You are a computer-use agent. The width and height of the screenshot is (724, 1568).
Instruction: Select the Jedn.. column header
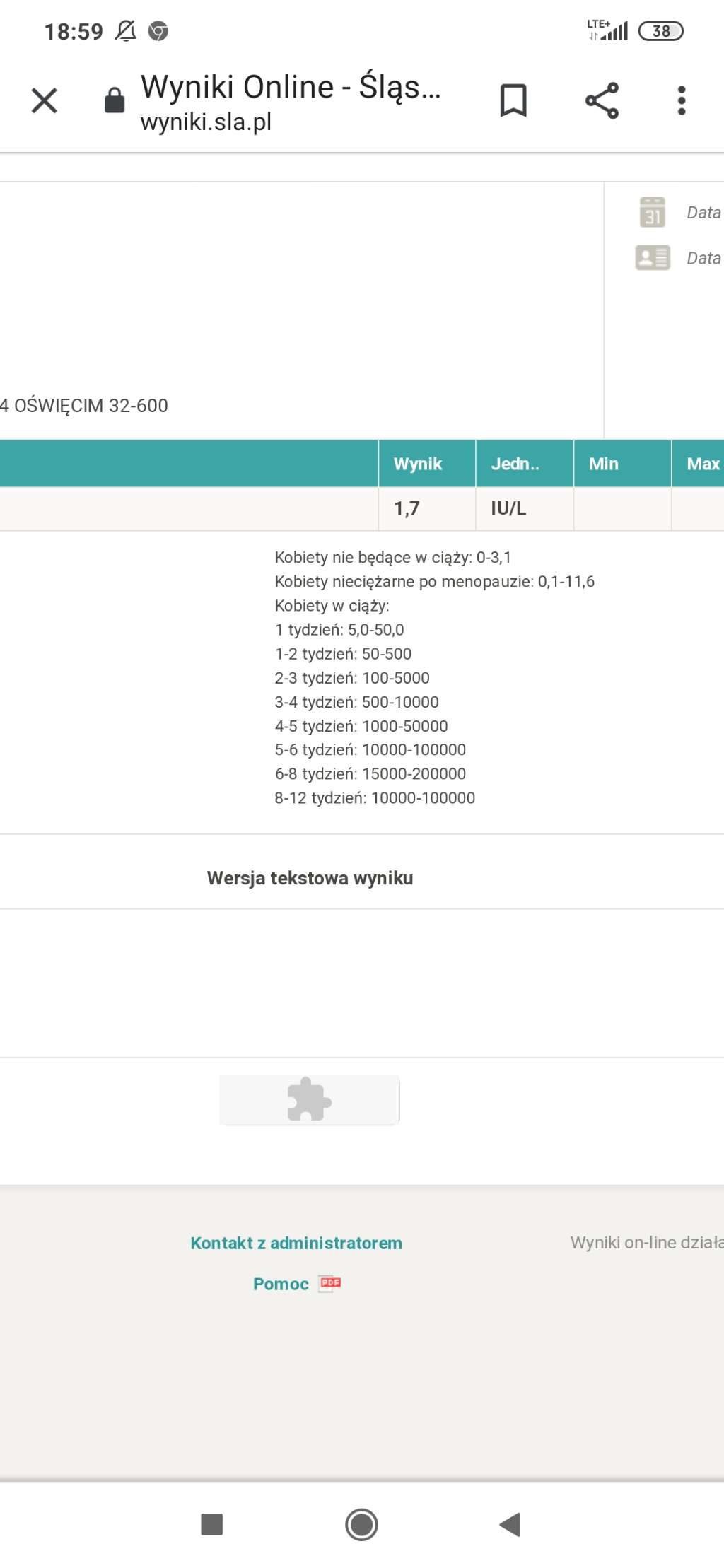[515, 464]
